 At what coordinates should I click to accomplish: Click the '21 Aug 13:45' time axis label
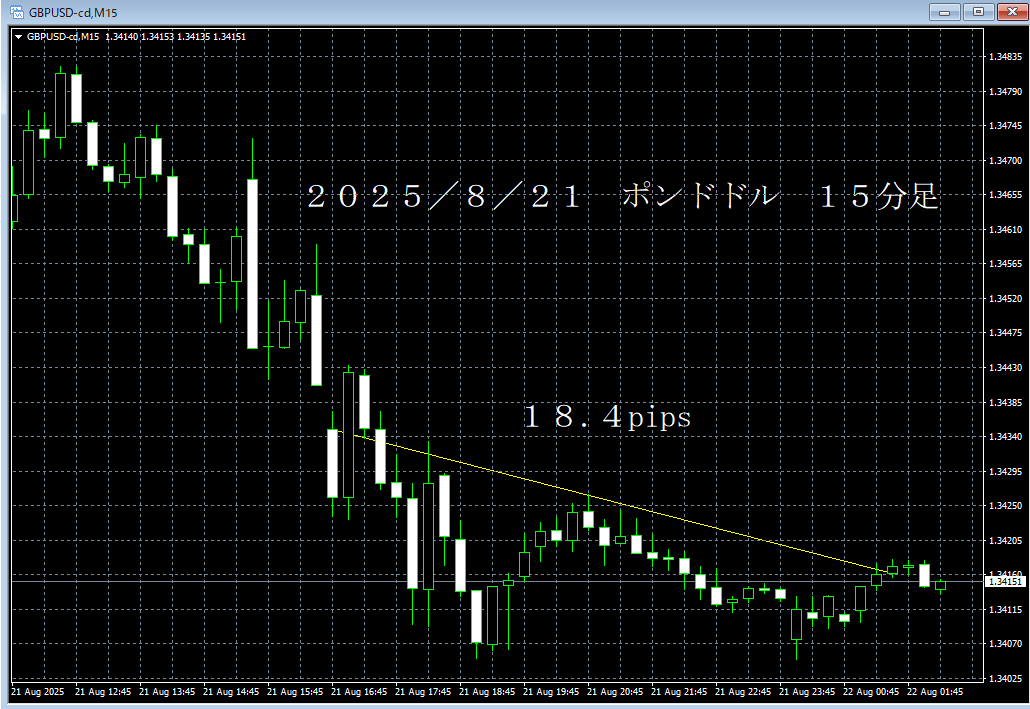click(167, 692)
